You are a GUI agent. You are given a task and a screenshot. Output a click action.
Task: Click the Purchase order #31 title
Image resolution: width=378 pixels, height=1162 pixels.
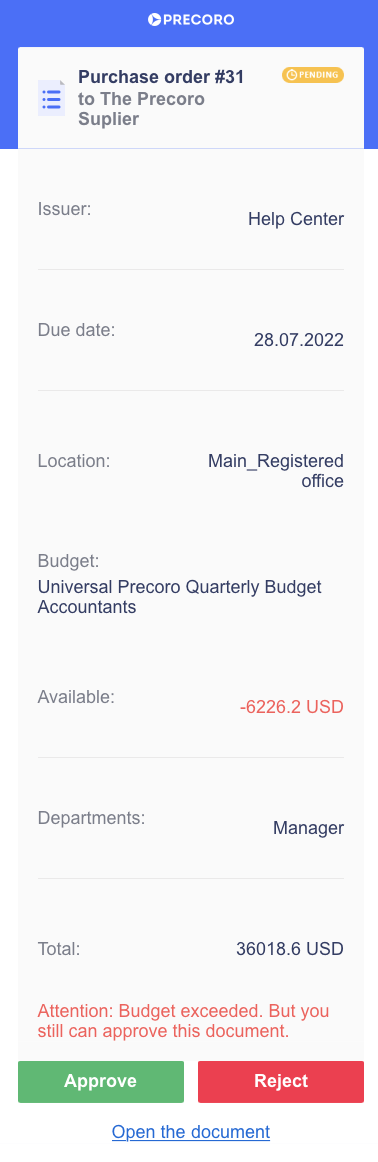[162, 77]
